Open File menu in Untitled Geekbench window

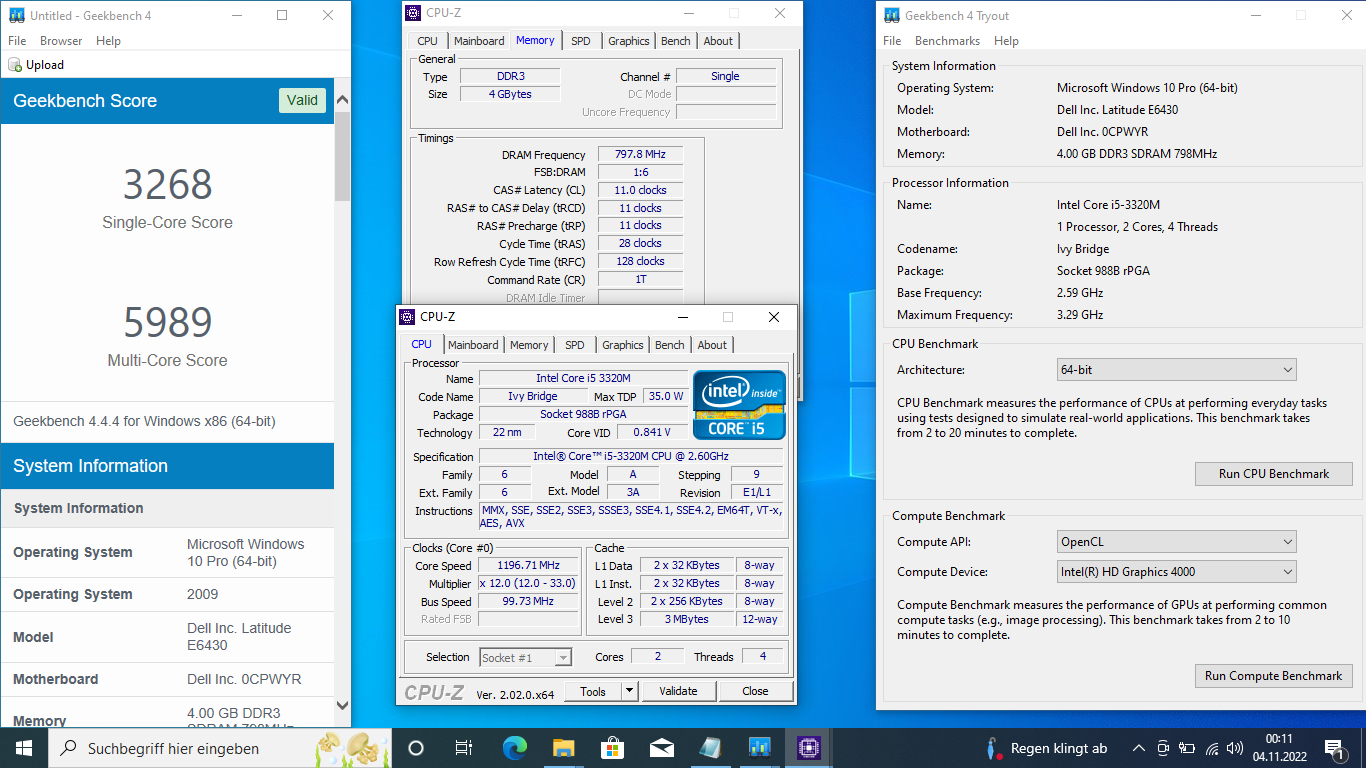pos(17,41)
